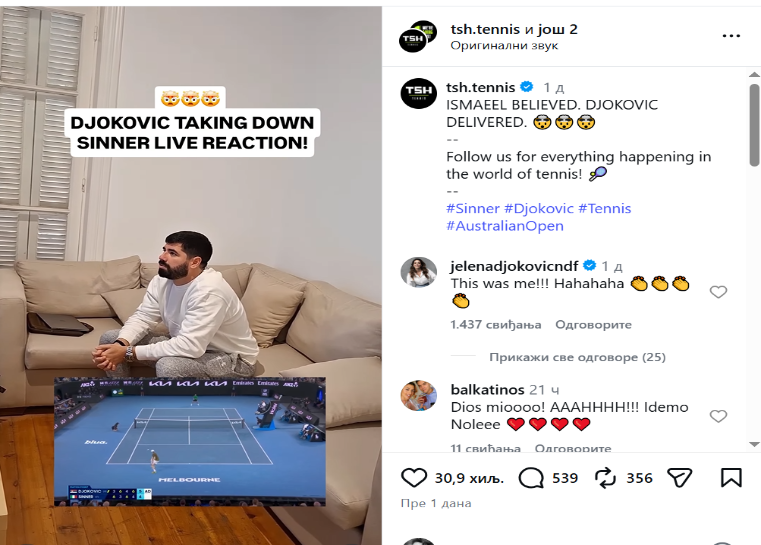Repost using the circular arrows icon

(x=605, y=478)
